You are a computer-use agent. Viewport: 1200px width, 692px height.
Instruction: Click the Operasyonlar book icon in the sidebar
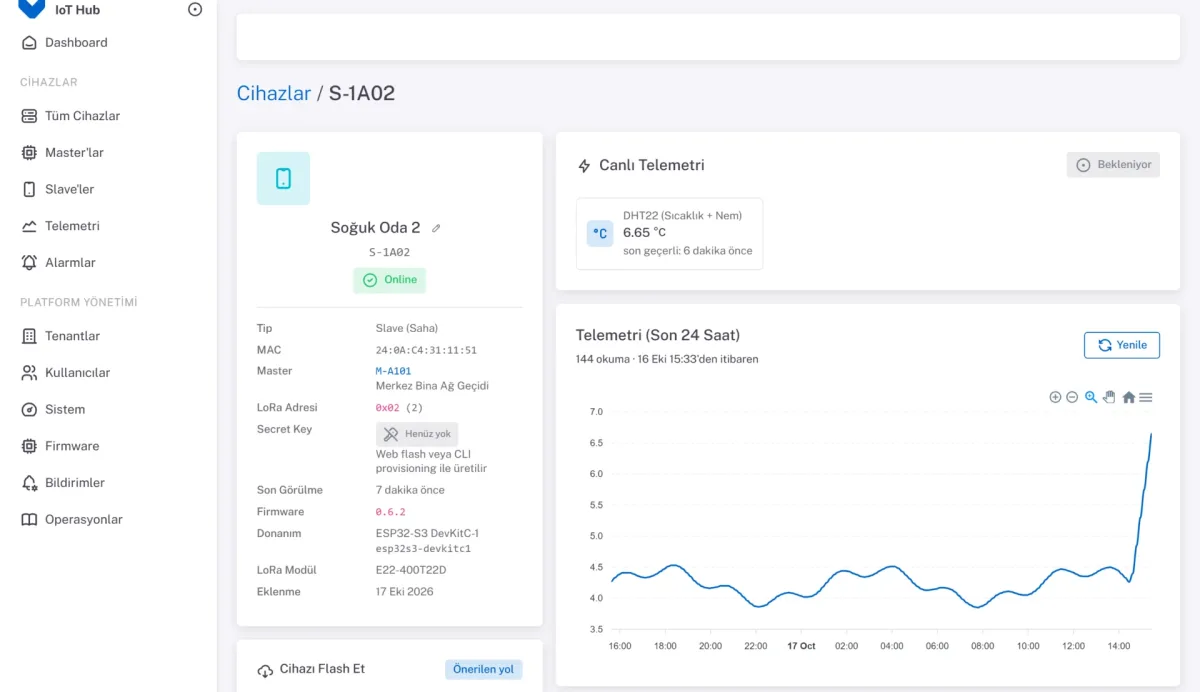click(x=29, y=519)
